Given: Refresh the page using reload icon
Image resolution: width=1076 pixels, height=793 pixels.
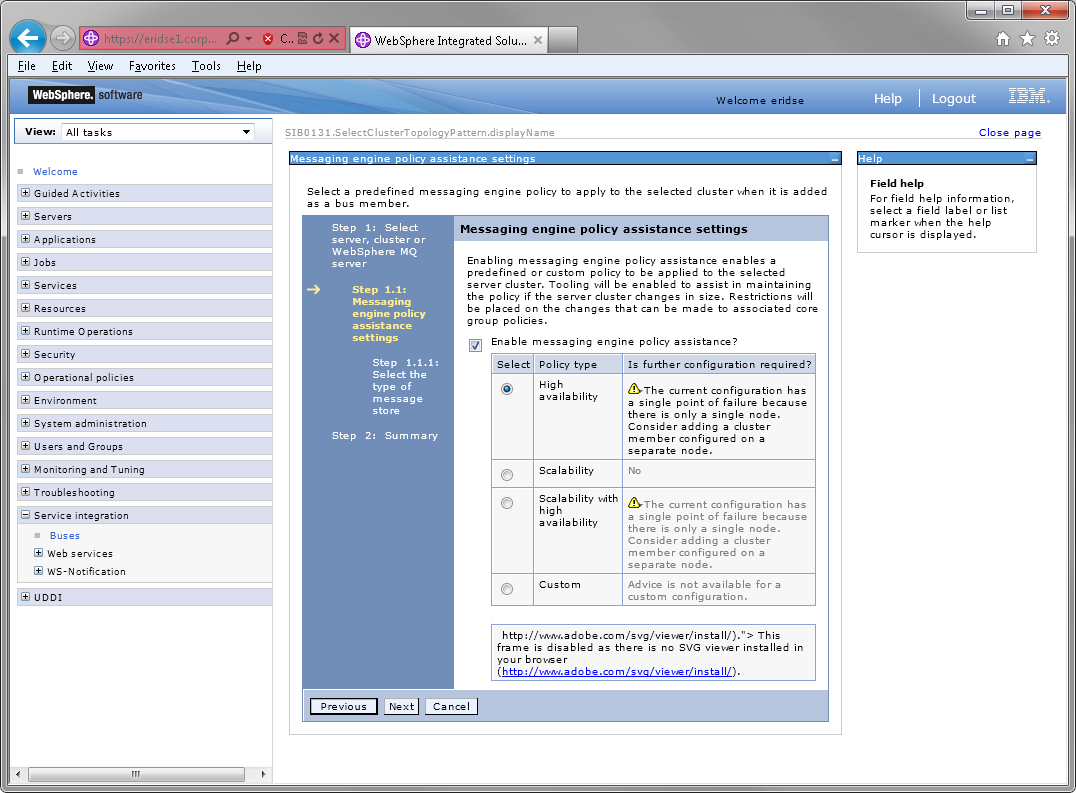Looking at the screenshot, I should pyautogui.click(x=318, y=38).
